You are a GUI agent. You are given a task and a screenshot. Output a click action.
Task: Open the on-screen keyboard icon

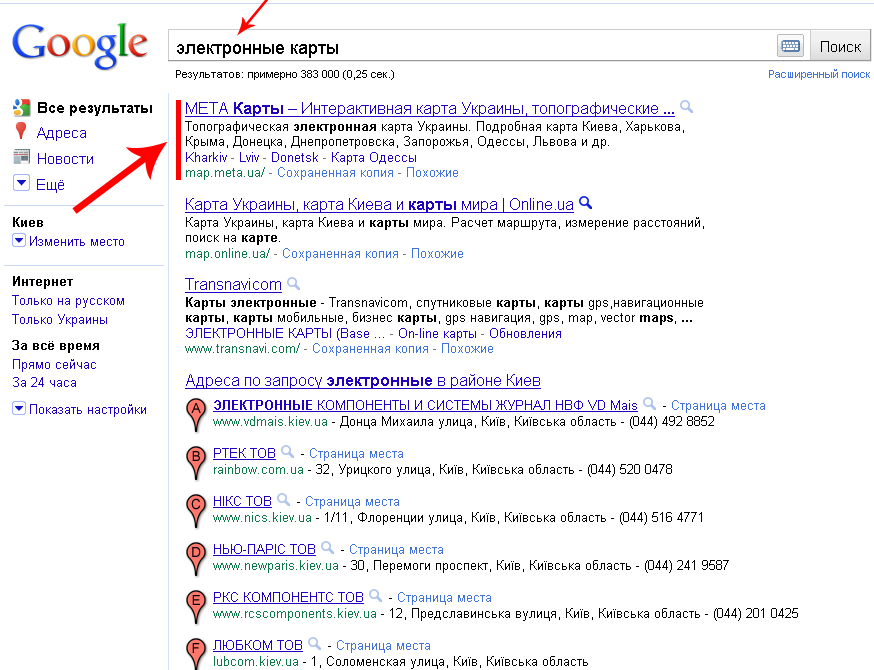coord(790,46)
